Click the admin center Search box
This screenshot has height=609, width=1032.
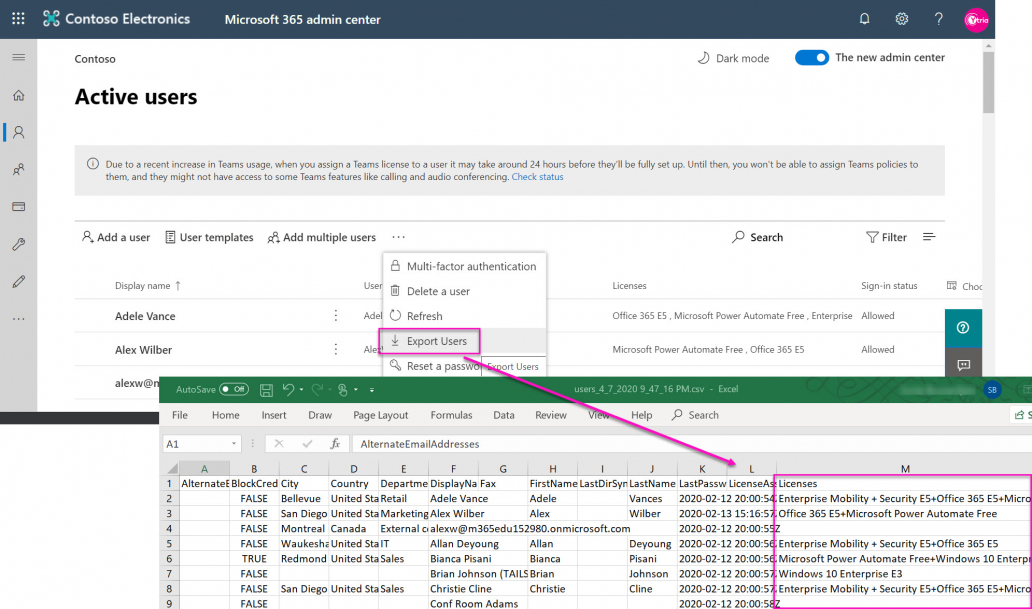point(758,237)
